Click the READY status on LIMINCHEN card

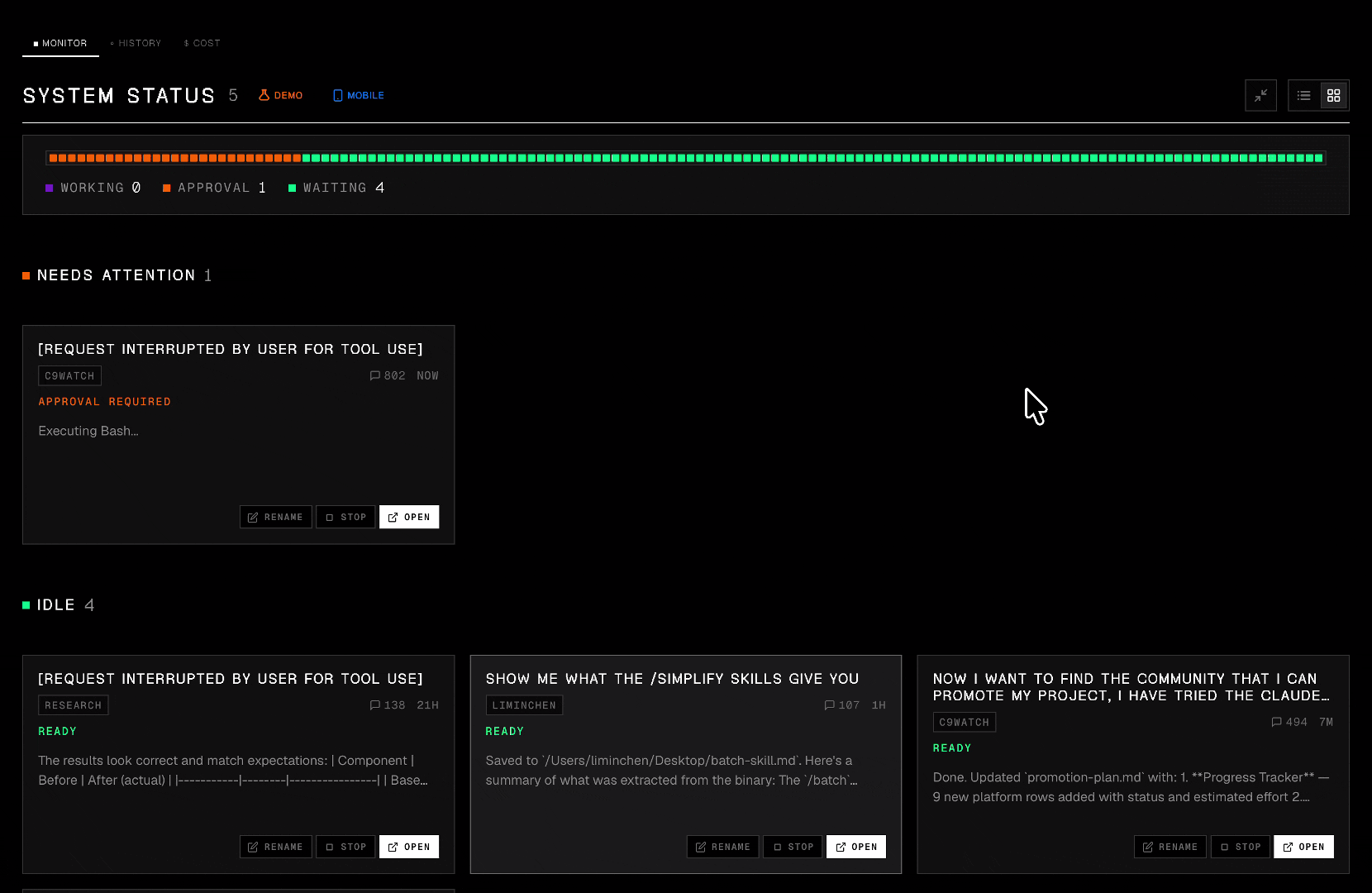[x=505, y=732]
